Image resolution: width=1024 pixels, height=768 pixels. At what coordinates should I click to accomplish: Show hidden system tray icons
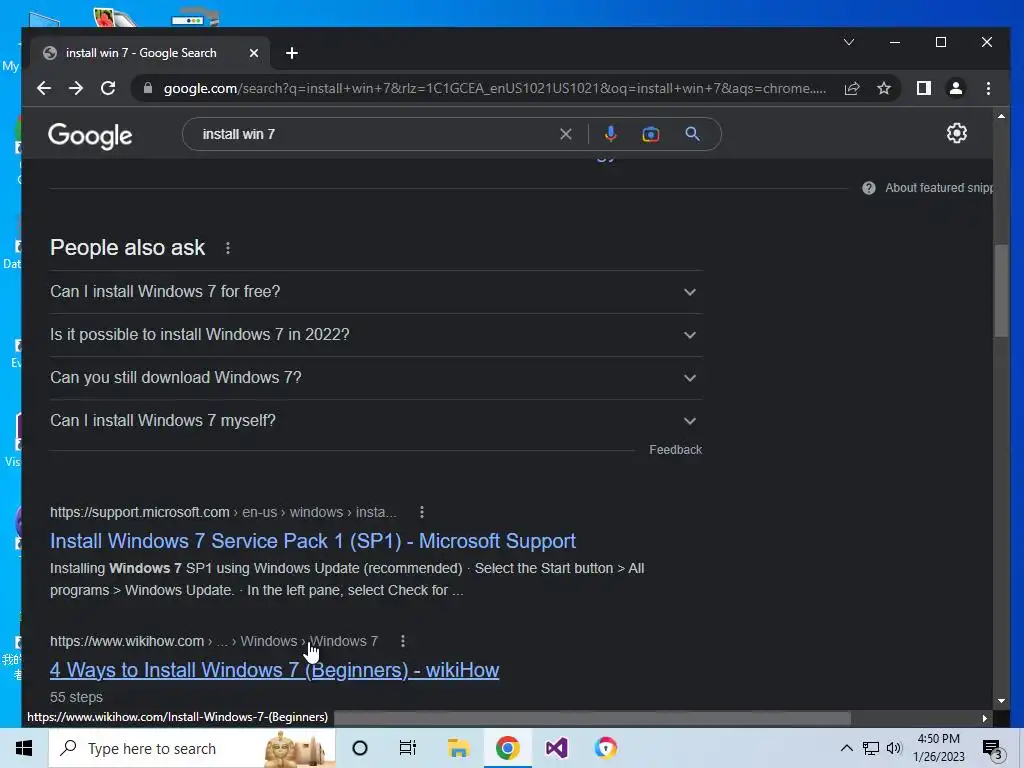point(846,748)
